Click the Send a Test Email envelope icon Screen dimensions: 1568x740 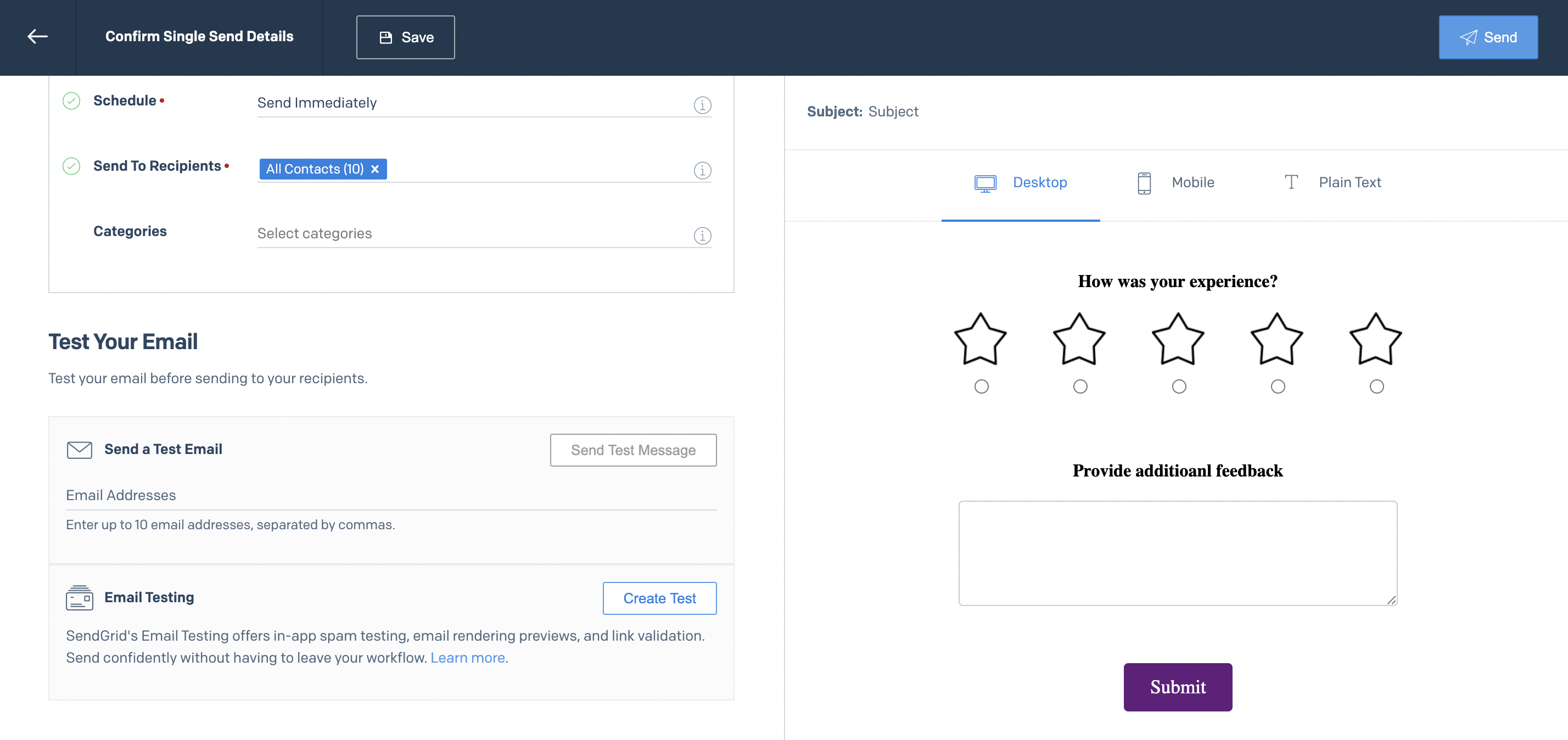coord(79,449)
